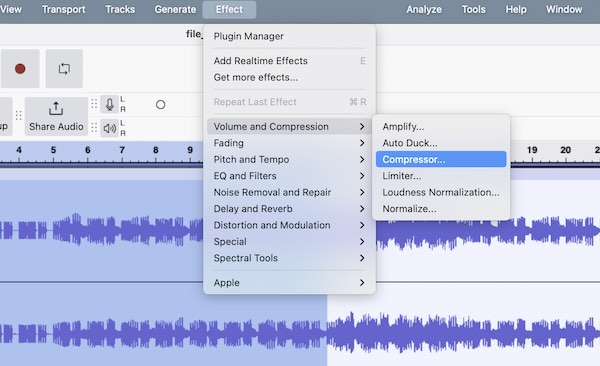Select the Compressor... effect
This screenshot has height=366, width=600.
[441, 159]
